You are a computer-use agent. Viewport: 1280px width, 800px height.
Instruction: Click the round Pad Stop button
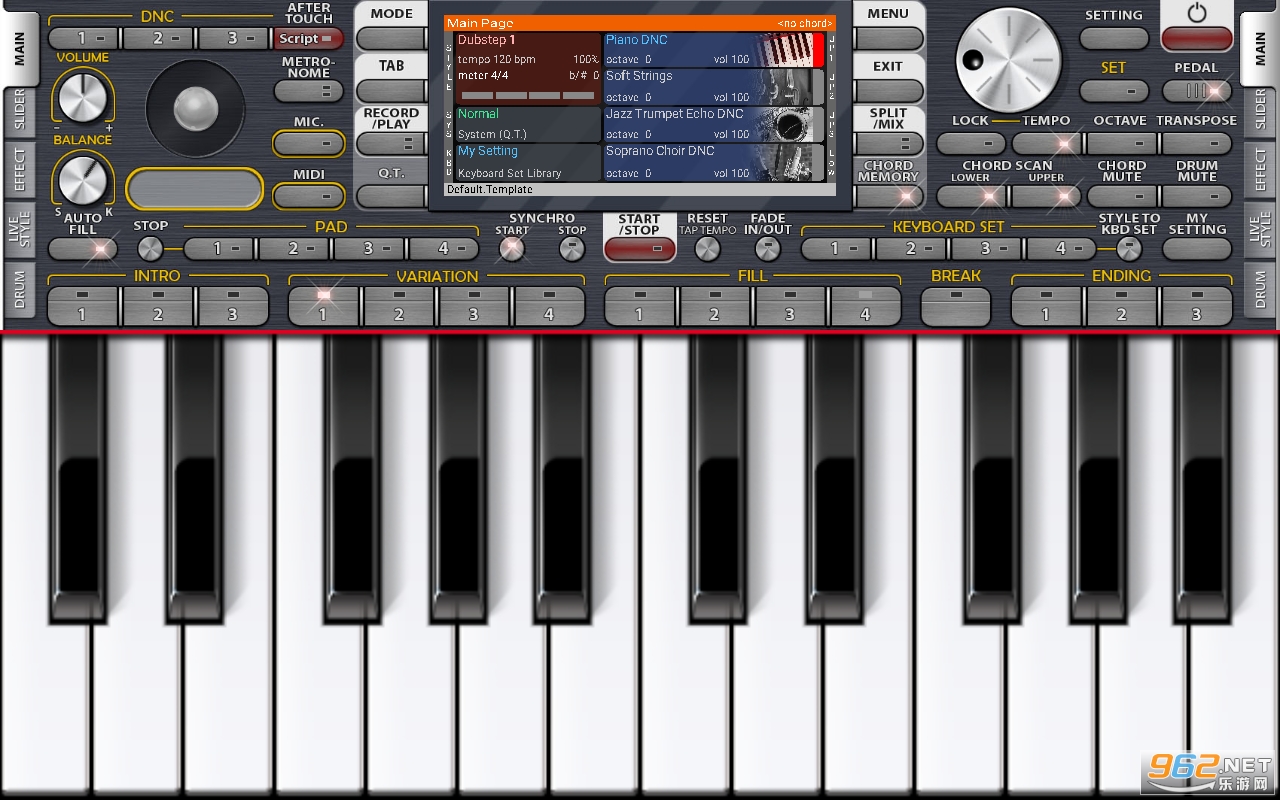click(x=150, y=247)
